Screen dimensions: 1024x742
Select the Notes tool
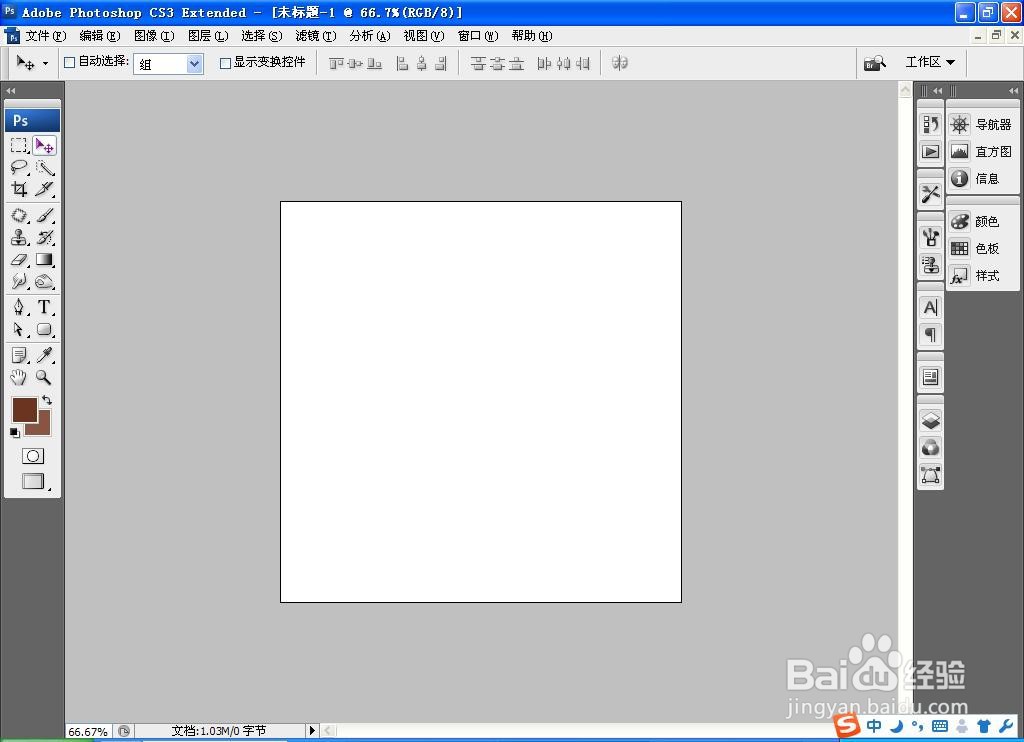(x=19, y=355)
